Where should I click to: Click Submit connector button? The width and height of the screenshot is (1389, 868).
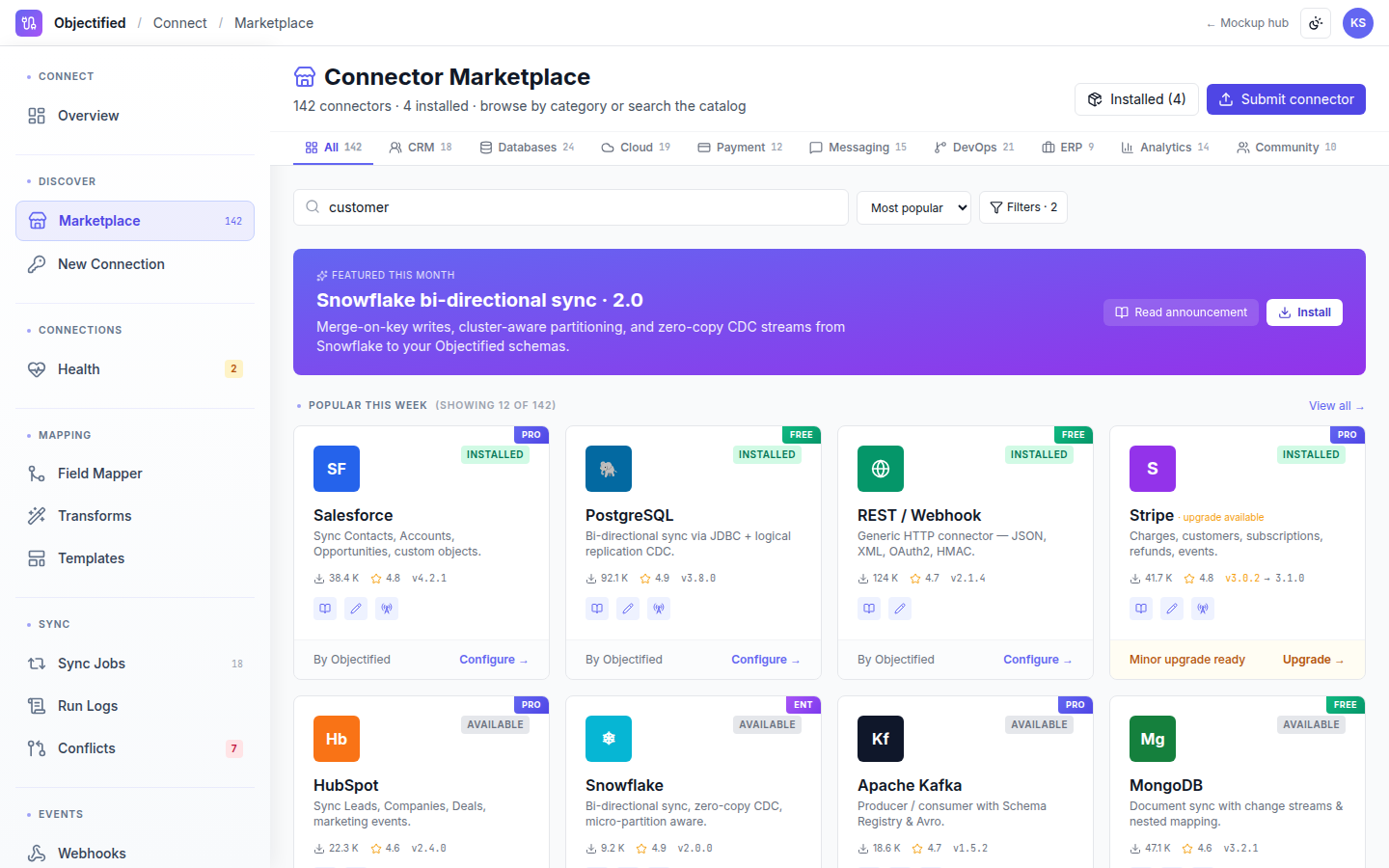(x=1286, y=99)
